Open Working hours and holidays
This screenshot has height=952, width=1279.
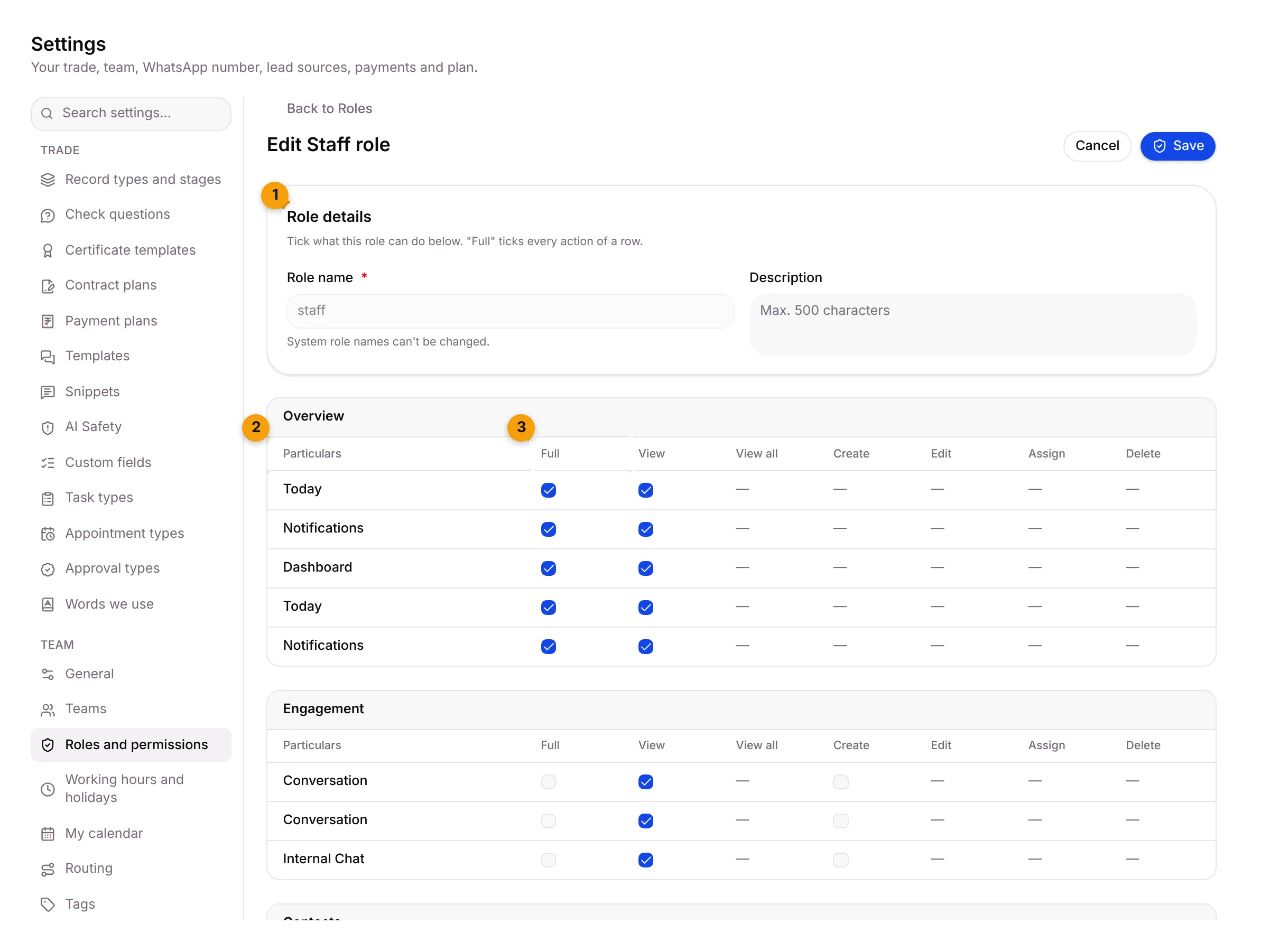click(x=131, y=788)
